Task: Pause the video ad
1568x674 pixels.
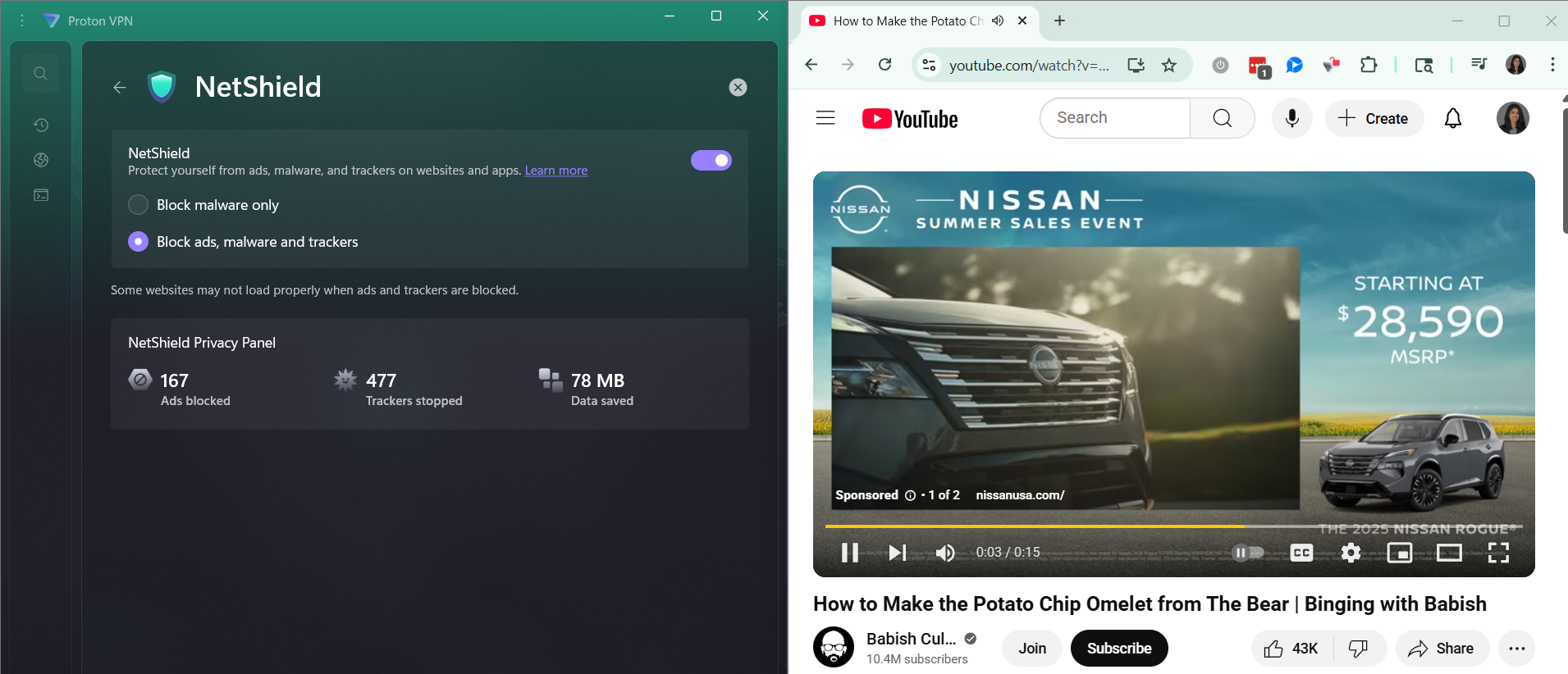Action: point(850,553)
